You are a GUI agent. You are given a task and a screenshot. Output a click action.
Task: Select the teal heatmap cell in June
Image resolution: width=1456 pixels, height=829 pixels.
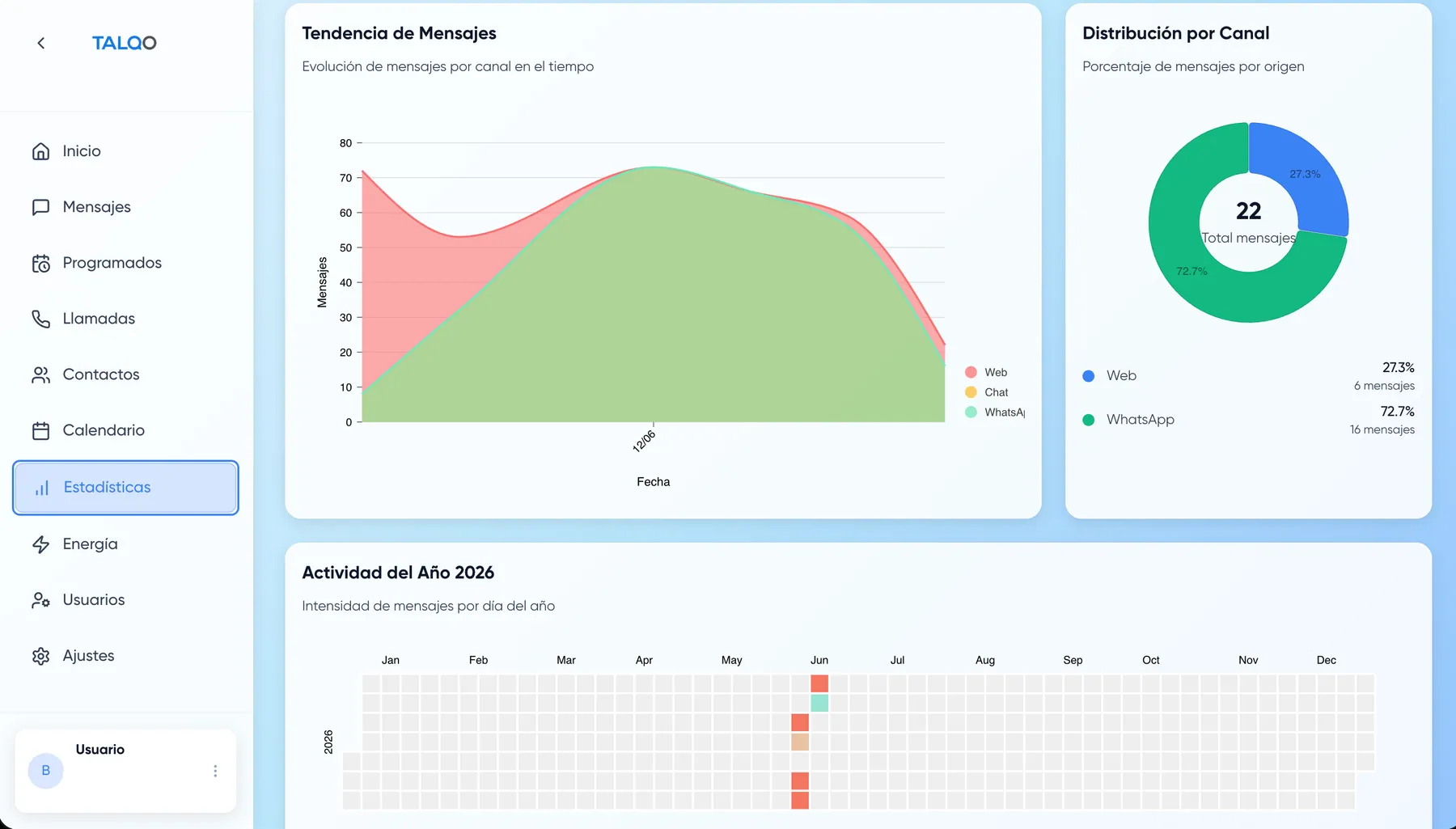819,703
